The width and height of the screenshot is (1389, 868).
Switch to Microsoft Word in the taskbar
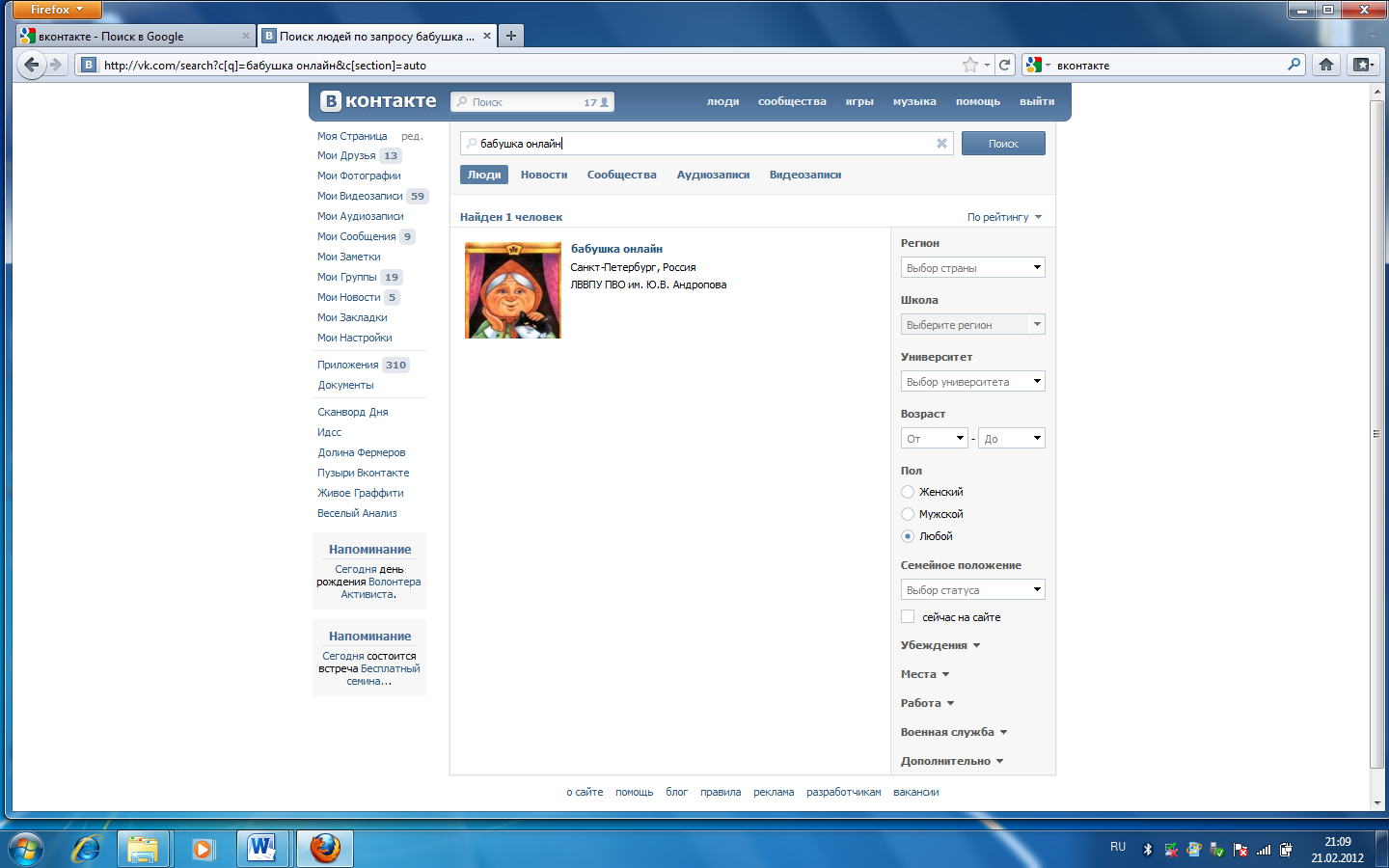pyautogui.click(x=262, y=849)
